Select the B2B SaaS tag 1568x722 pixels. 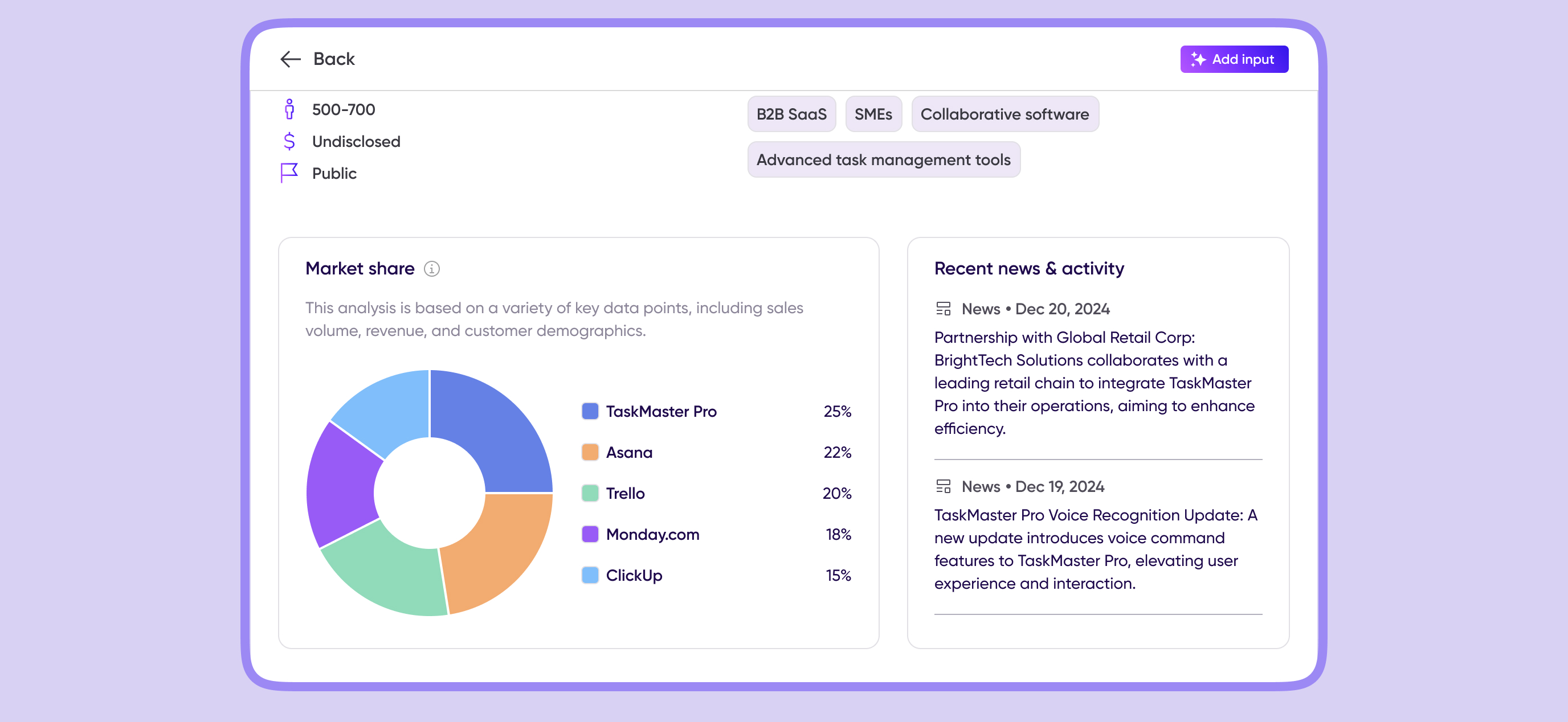[791, 114]
